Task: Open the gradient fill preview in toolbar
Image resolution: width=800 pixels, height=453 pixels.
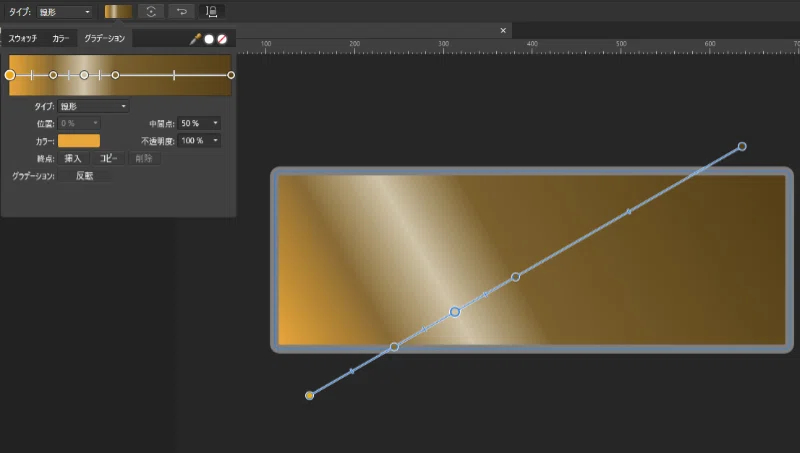Action: tap(118, 11)
